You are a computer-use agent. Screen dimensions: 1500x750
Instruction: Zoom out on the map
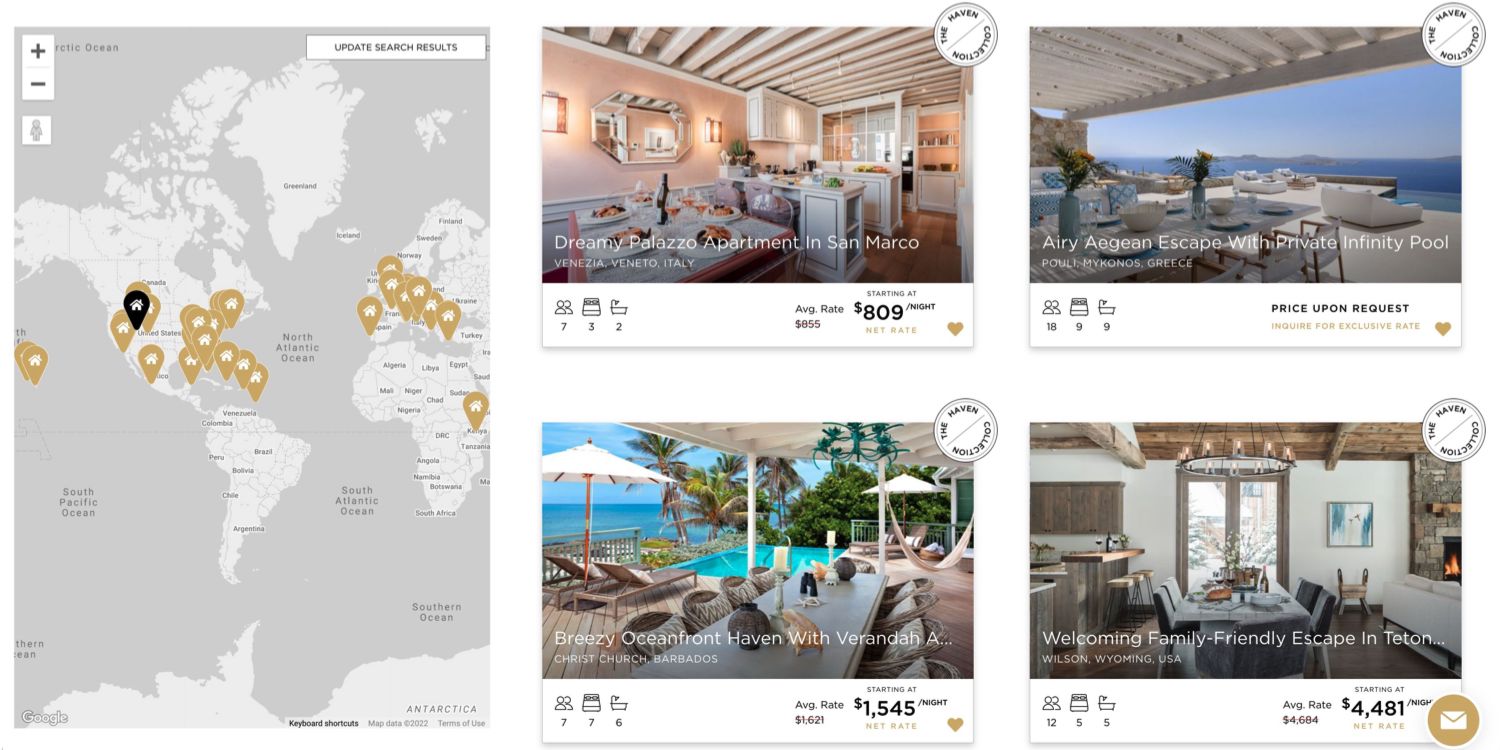coord(38,83)
